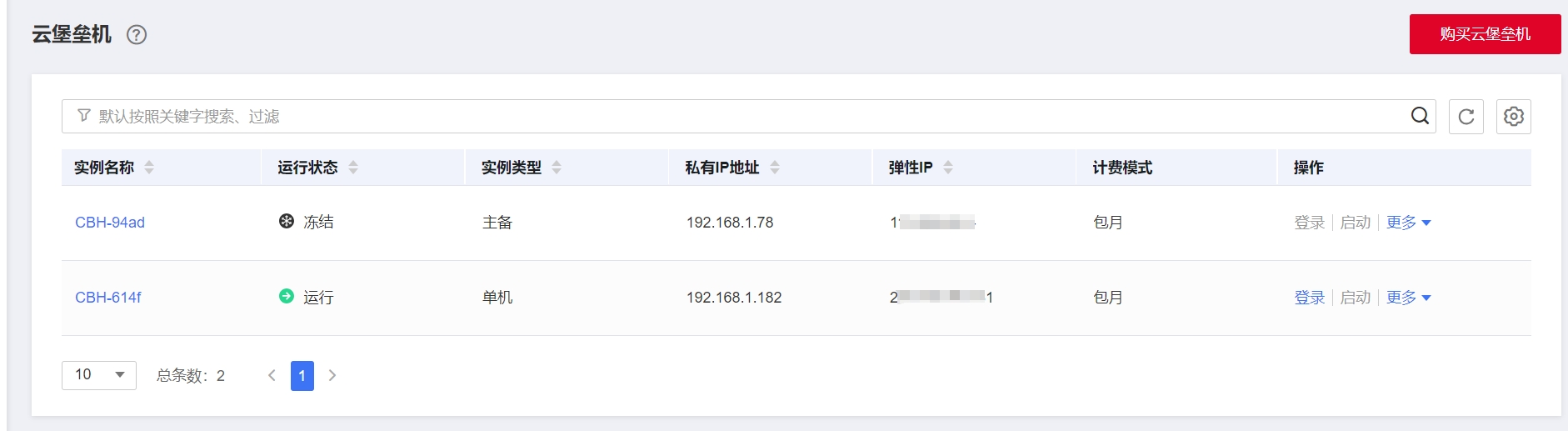Click the keyword search filter field
The width and height of the screenshot is (1568, 431).
(733, 117)
